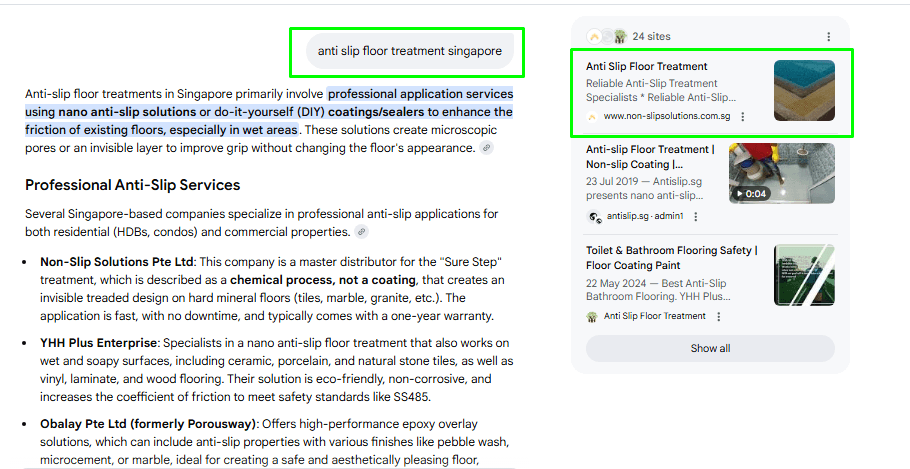Expand the source list with Show all

710,348
